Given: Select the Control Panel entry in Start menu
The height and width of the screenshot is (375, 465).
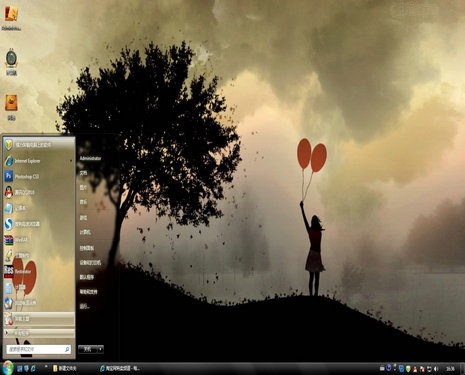Looking at the screenshot, I should [87, 248].
